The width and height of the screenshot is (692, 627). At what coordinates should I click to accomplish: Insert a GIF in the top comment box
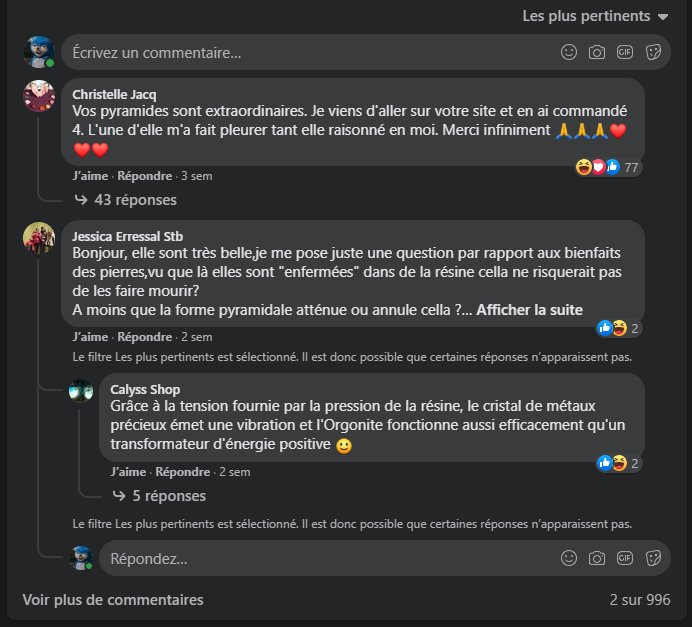pyautogui.click(x=625, y=53)
